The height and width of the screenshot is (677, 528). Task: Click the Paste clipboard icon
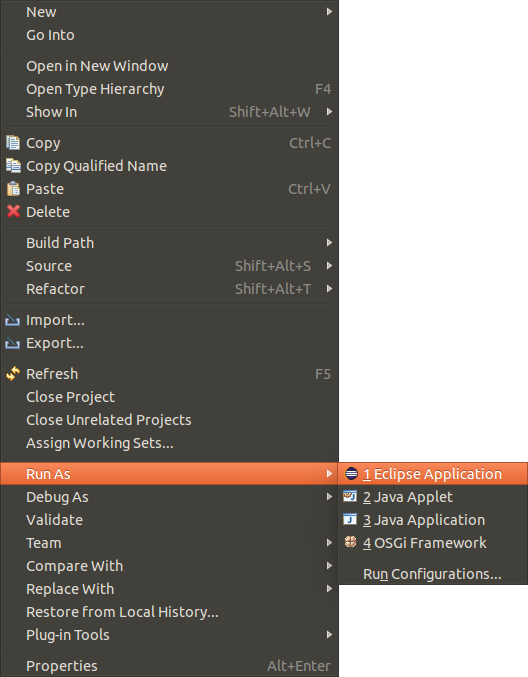(13, 189)
